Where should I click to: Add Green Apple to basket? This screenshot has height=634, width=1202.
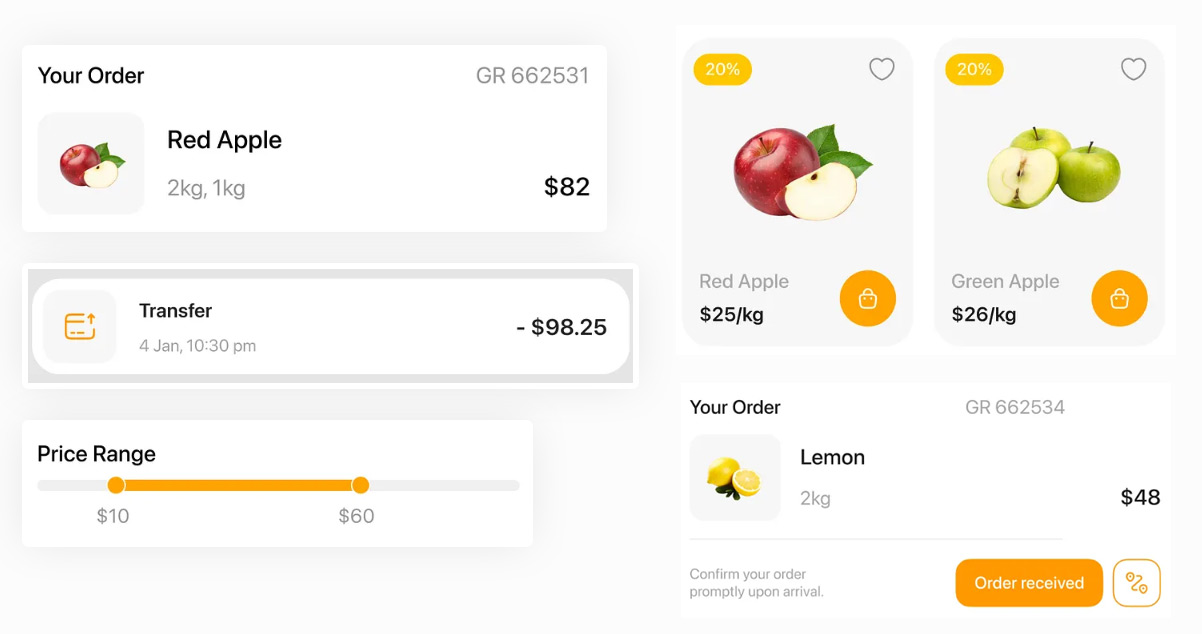[1119, 298]
